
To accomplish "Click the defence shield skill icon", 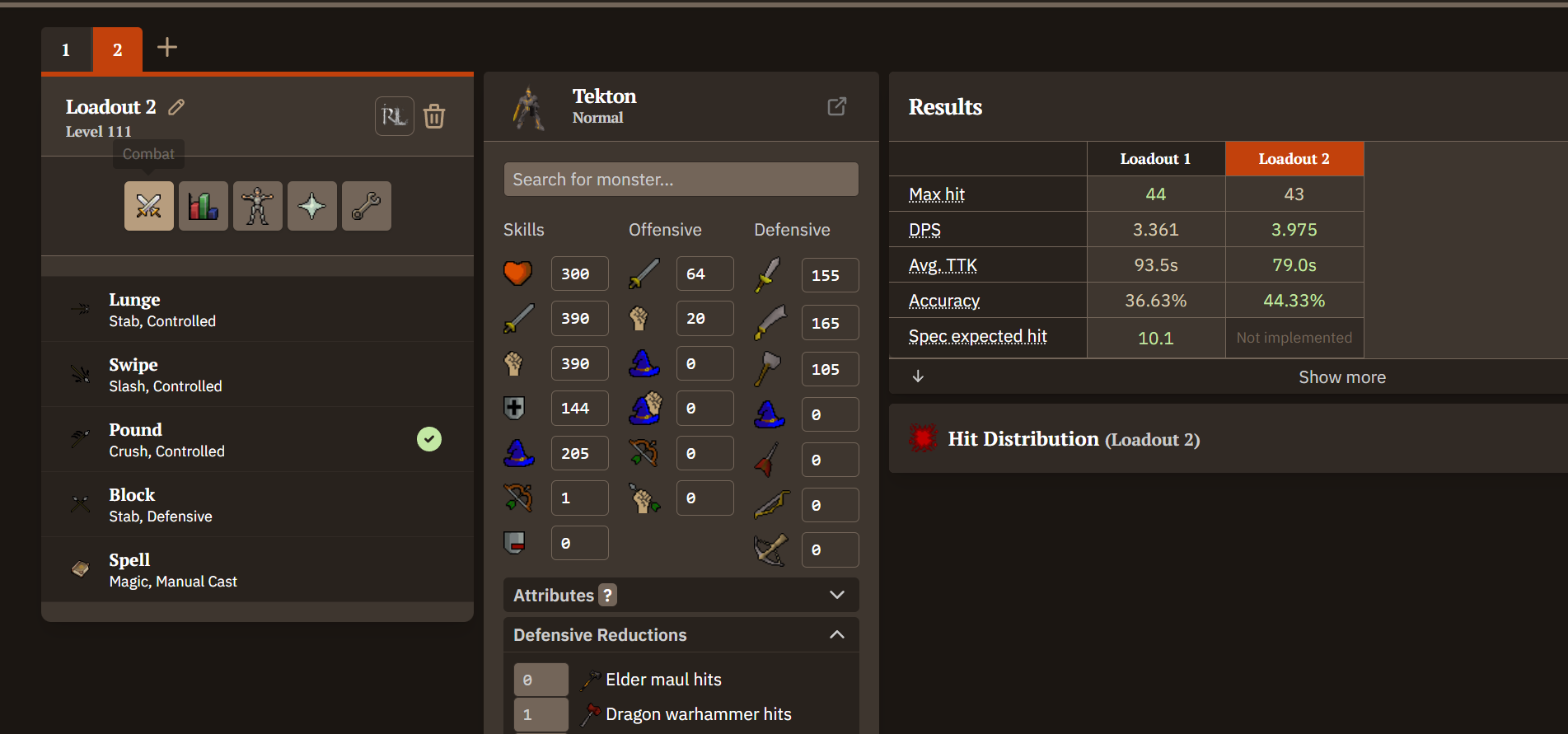I will click(515, 407).
